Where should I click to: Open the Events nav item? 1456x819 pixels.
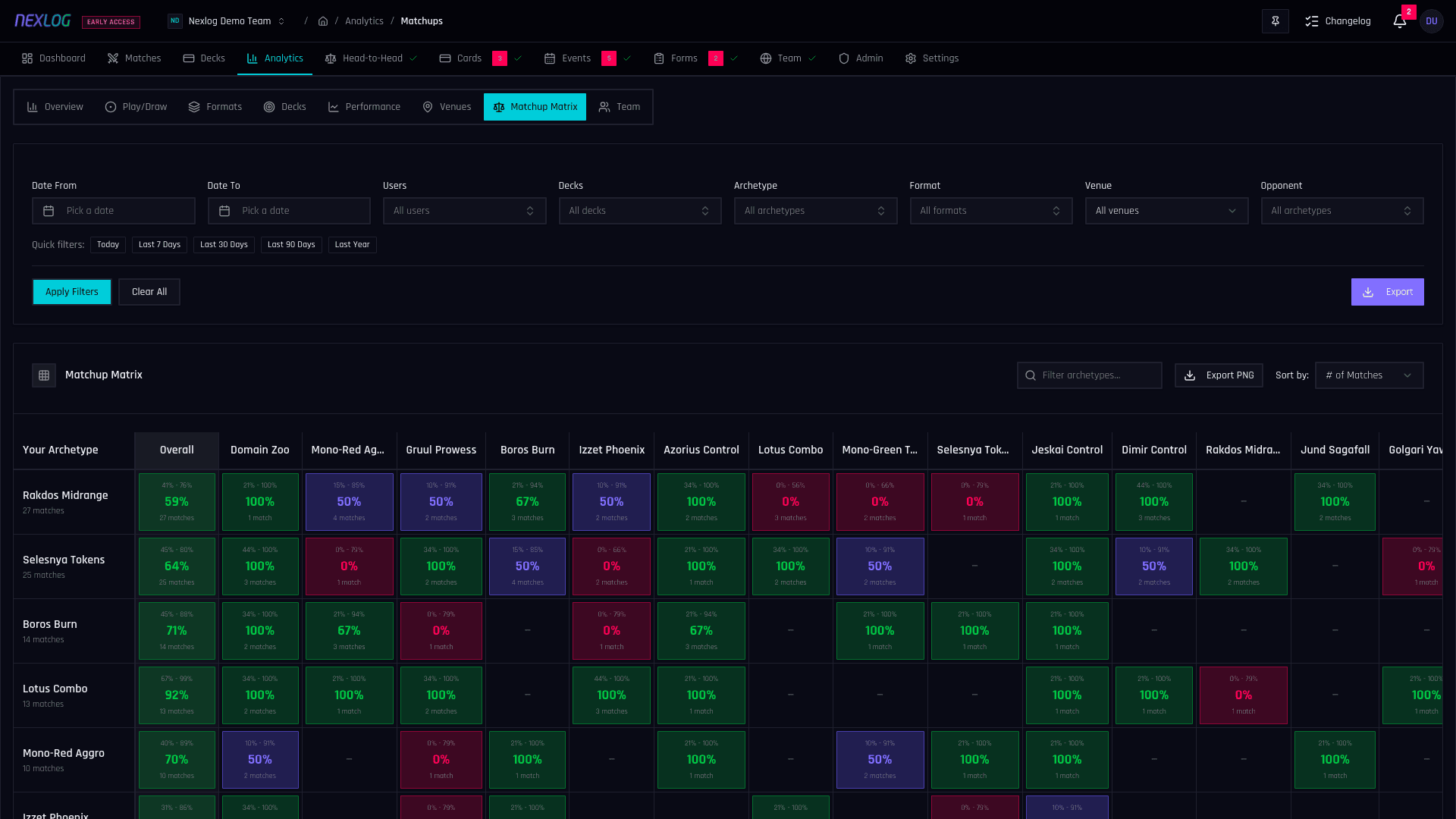(x=567, y=58)
